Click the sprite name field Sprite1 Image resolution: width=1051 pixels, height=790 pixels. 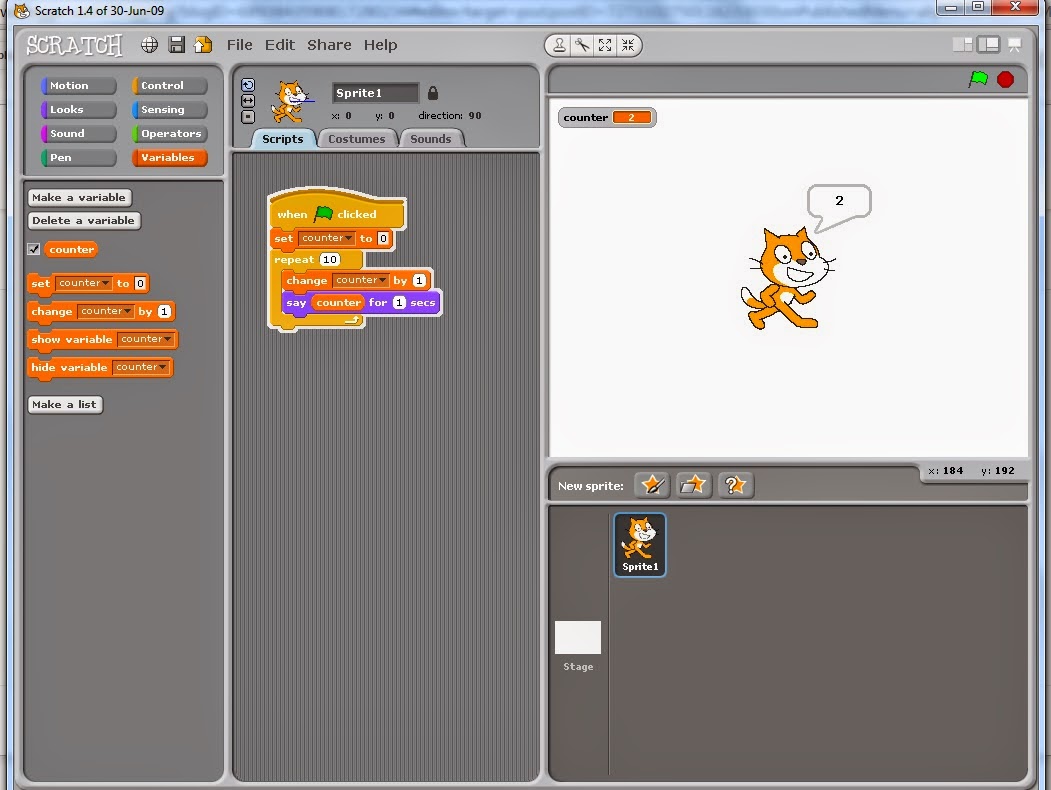[x=375, y=93]
